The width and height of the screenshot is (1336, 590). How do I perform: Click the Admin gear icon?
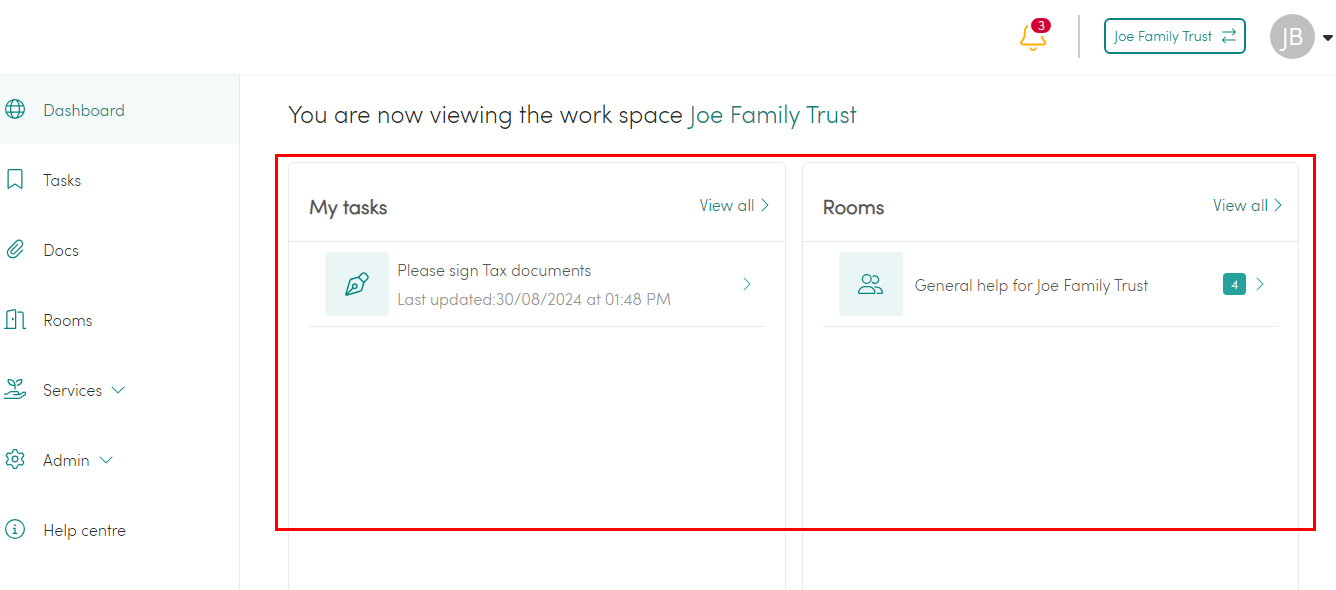pos(15,460)
